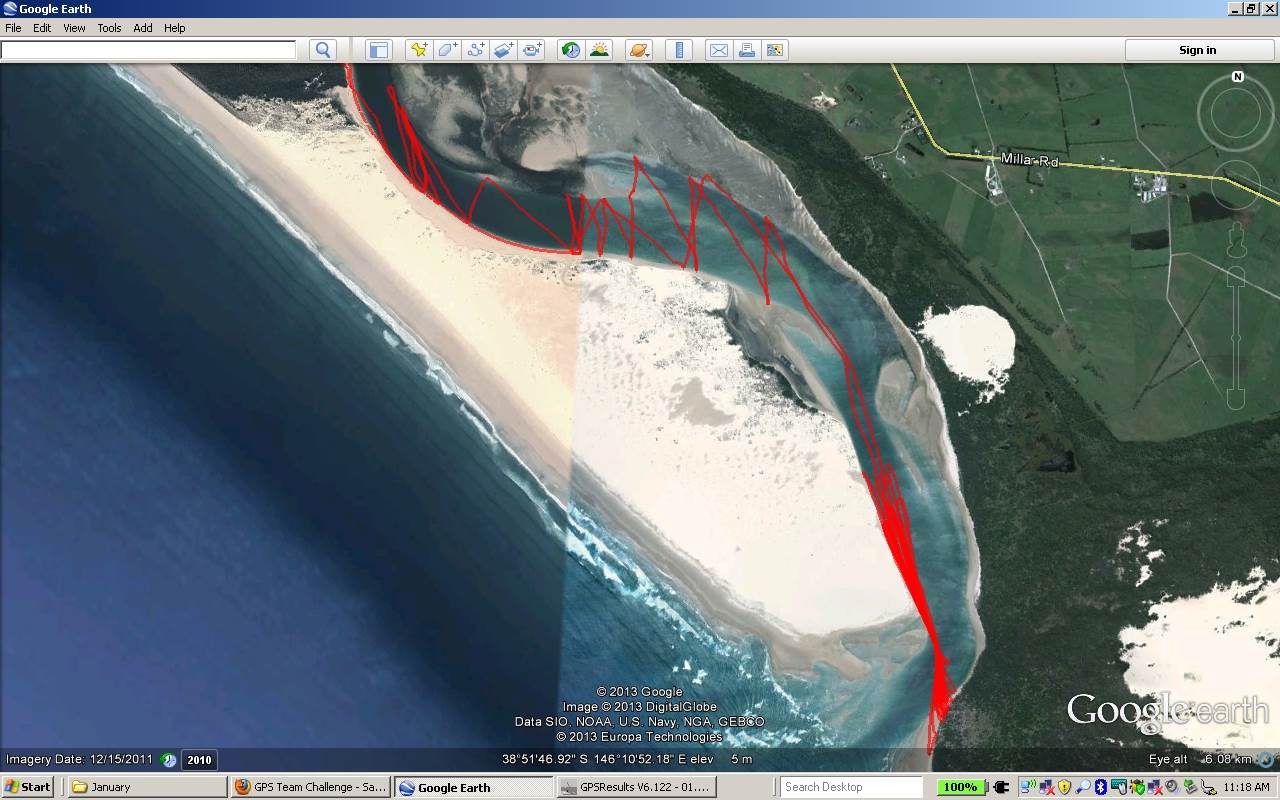Print the current map view
1280x800 pixels.
coord(746,50)
